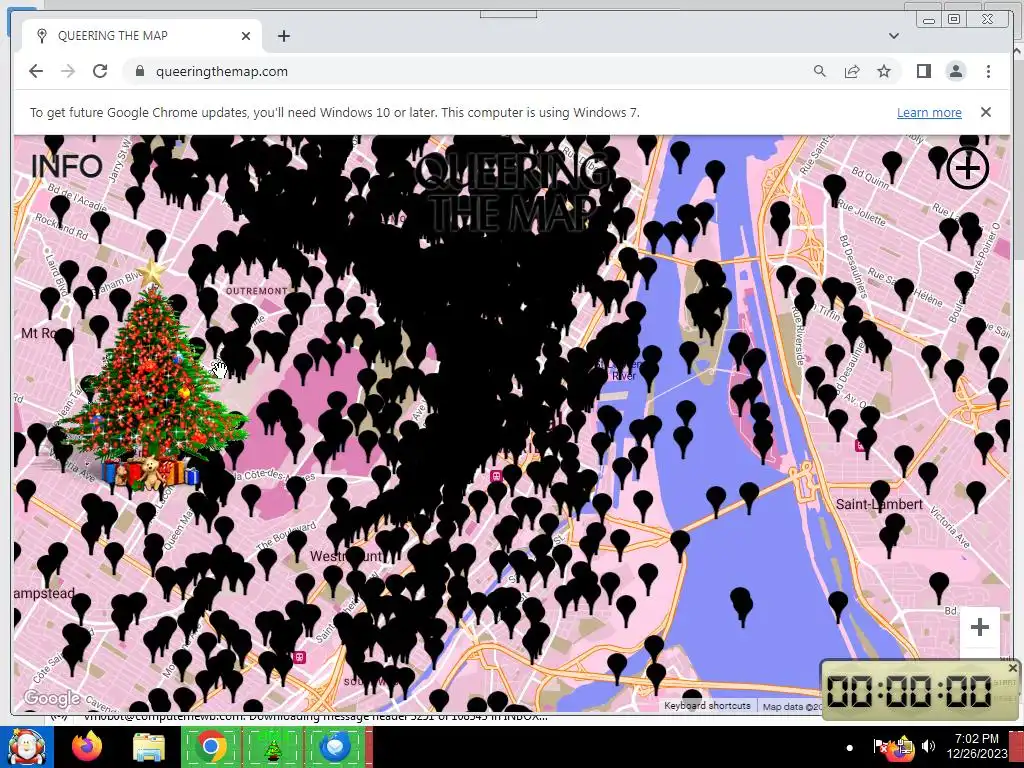Click the 00:00:00 stopwatch display

908,691
